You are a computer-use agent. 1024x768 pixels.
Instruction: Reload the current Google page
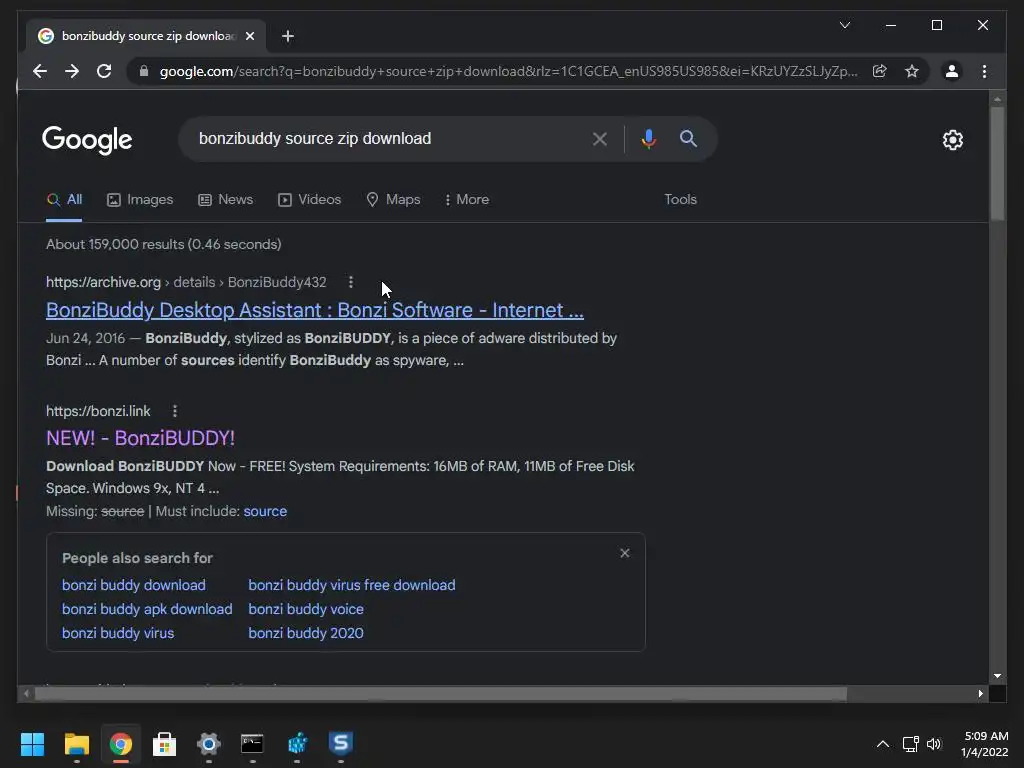click(x=104, y=71)
